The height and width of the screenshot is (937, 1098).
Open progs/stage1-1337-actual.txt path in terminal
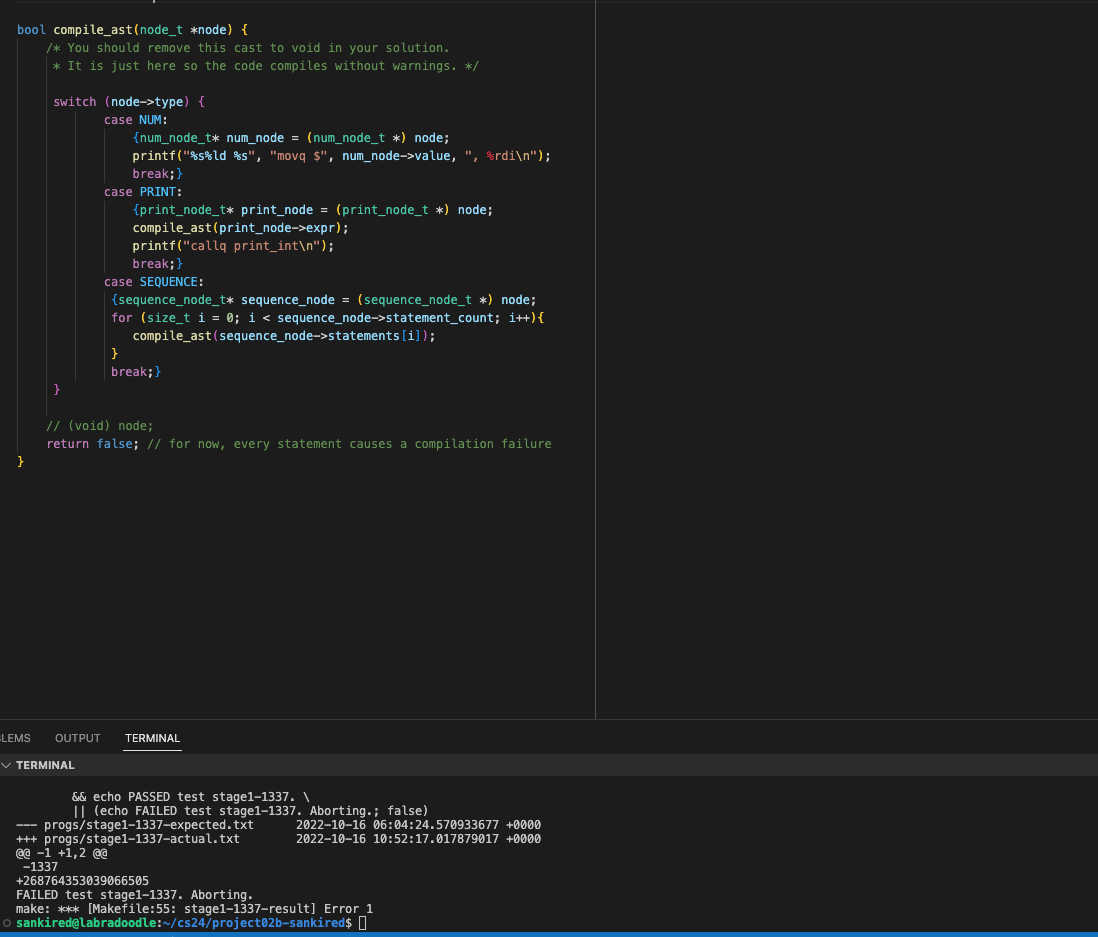[142, 839]
